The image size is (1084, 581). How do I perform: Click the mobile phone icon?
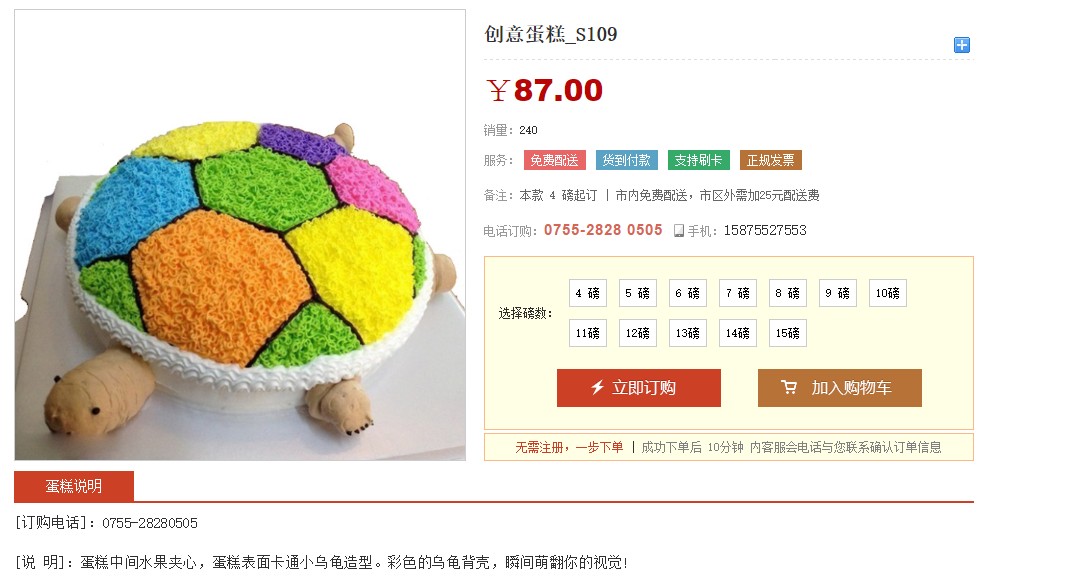(x=679, y=231)
